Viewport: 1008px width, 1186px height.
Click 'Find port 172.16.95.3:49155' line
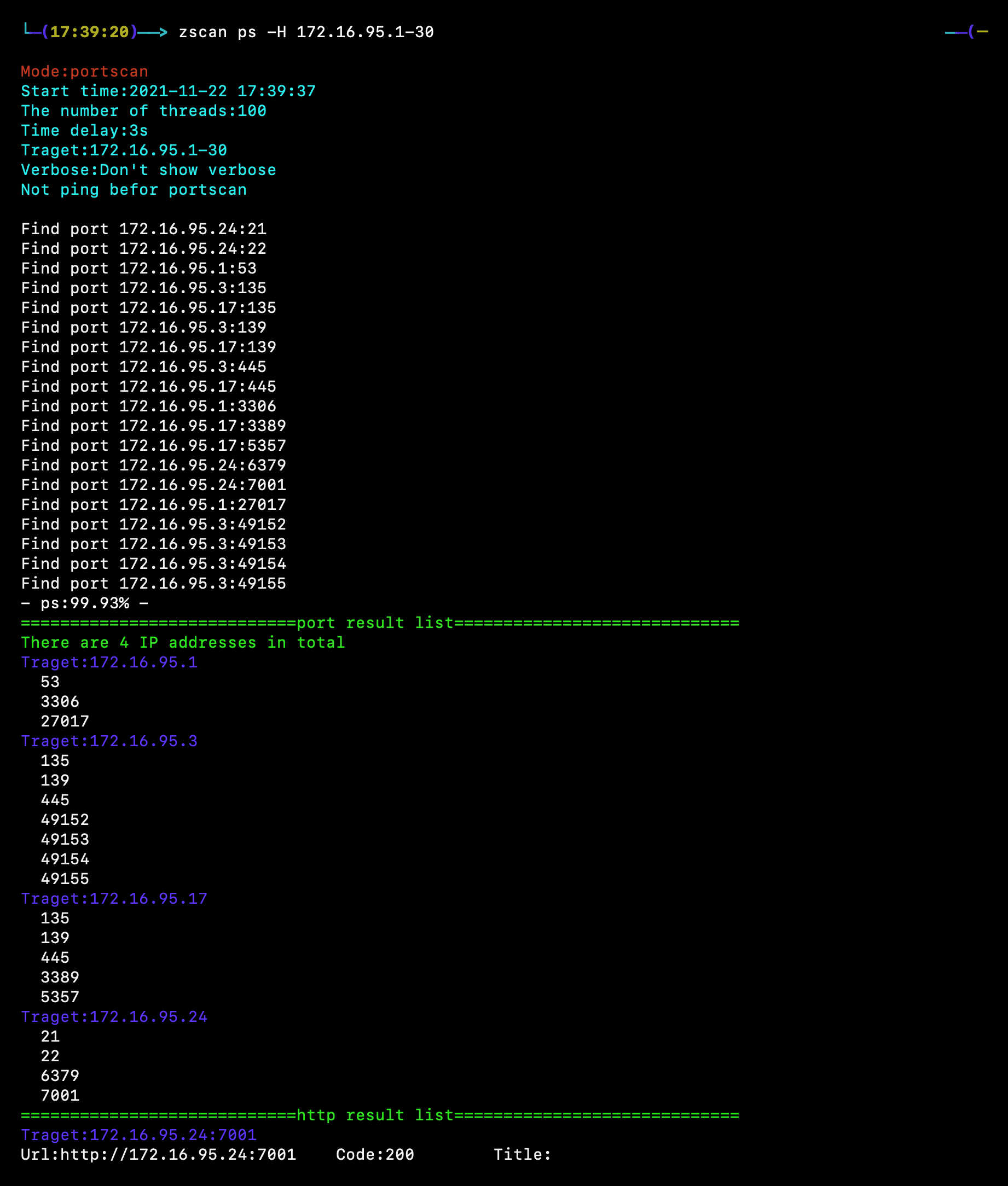(154, 584)
